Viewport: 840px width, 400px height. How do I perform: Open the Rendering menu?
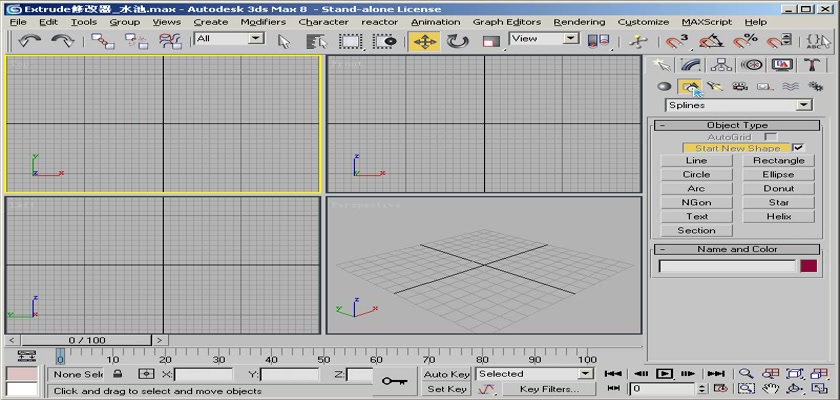coord(579,22)
